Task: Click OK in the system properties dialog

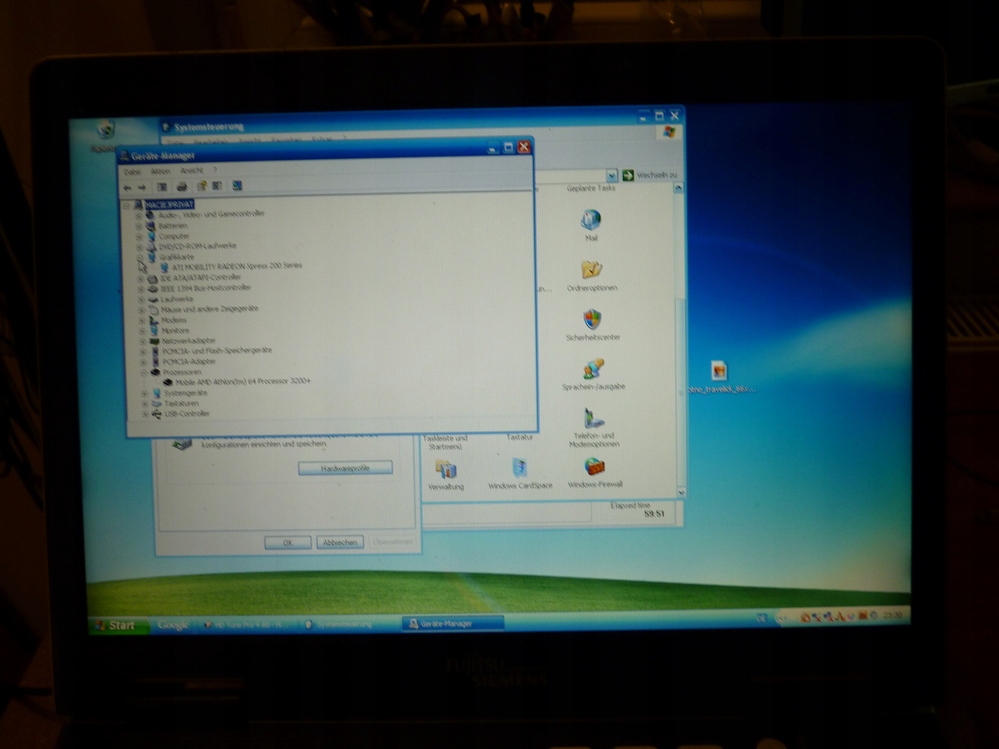Action: (288, 543)
